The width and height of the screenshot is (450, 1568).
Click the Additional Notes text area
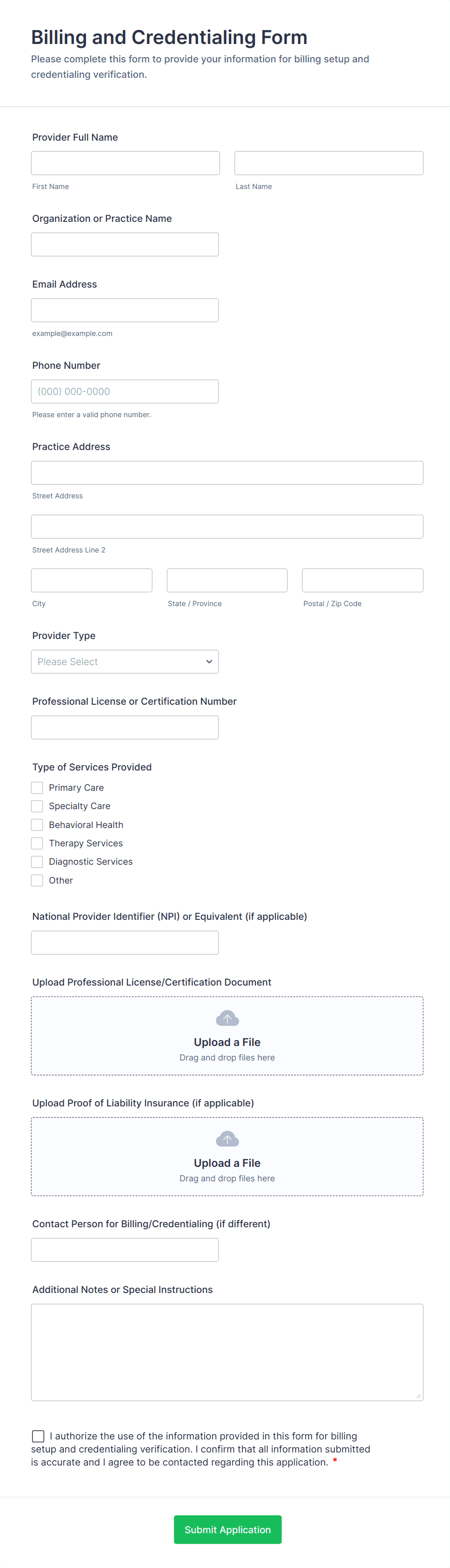click(x=227, y=1352)
